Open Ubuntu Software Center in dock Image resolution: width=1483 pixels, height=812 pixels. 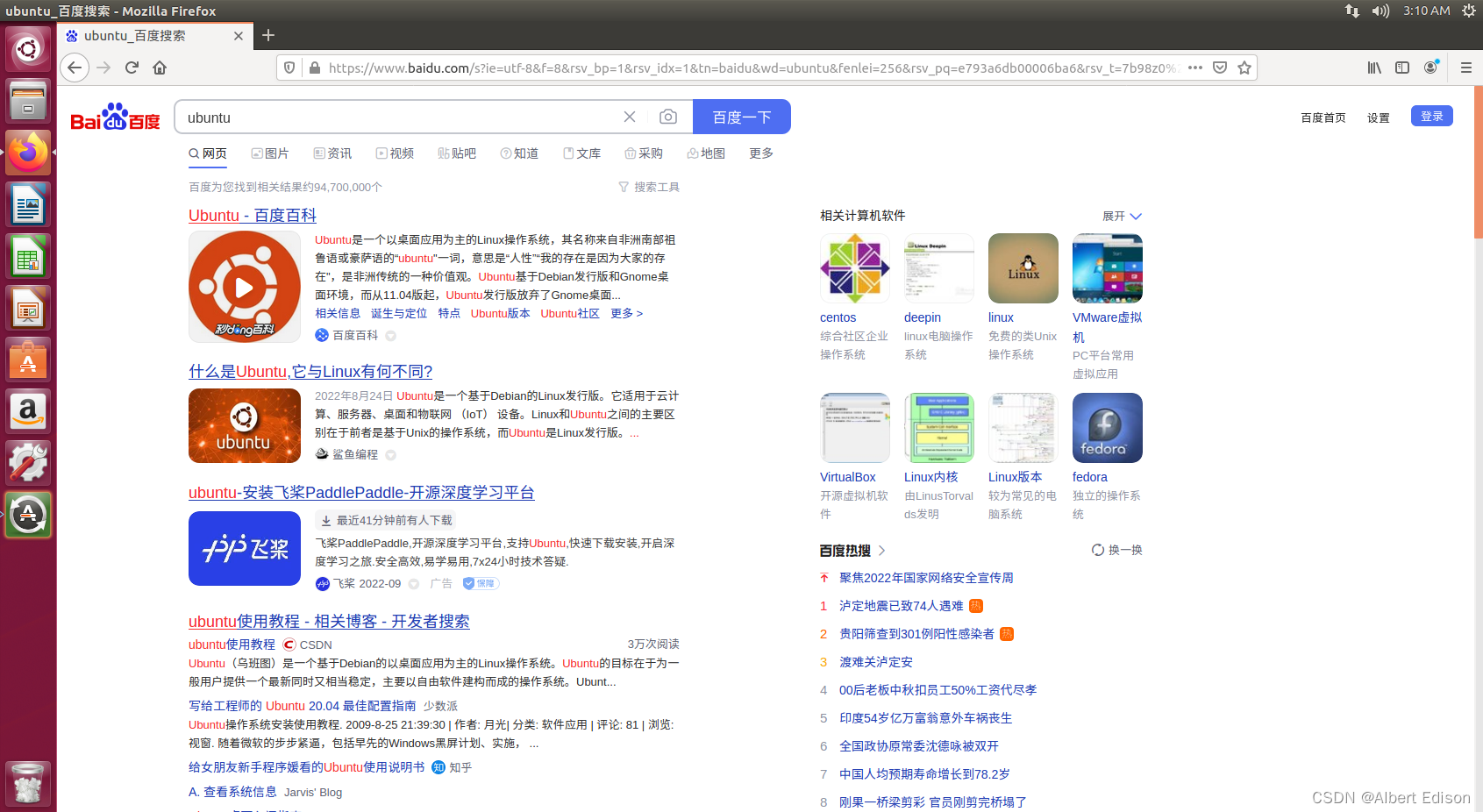point(28,360)
